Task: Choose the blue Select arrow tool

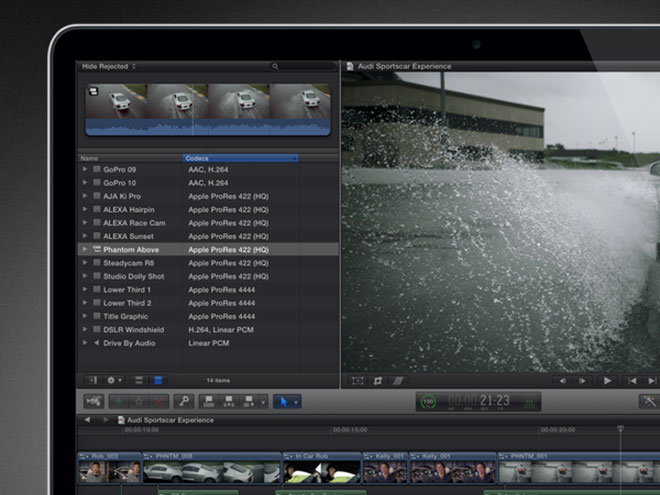Action: [x=283, y=402]
